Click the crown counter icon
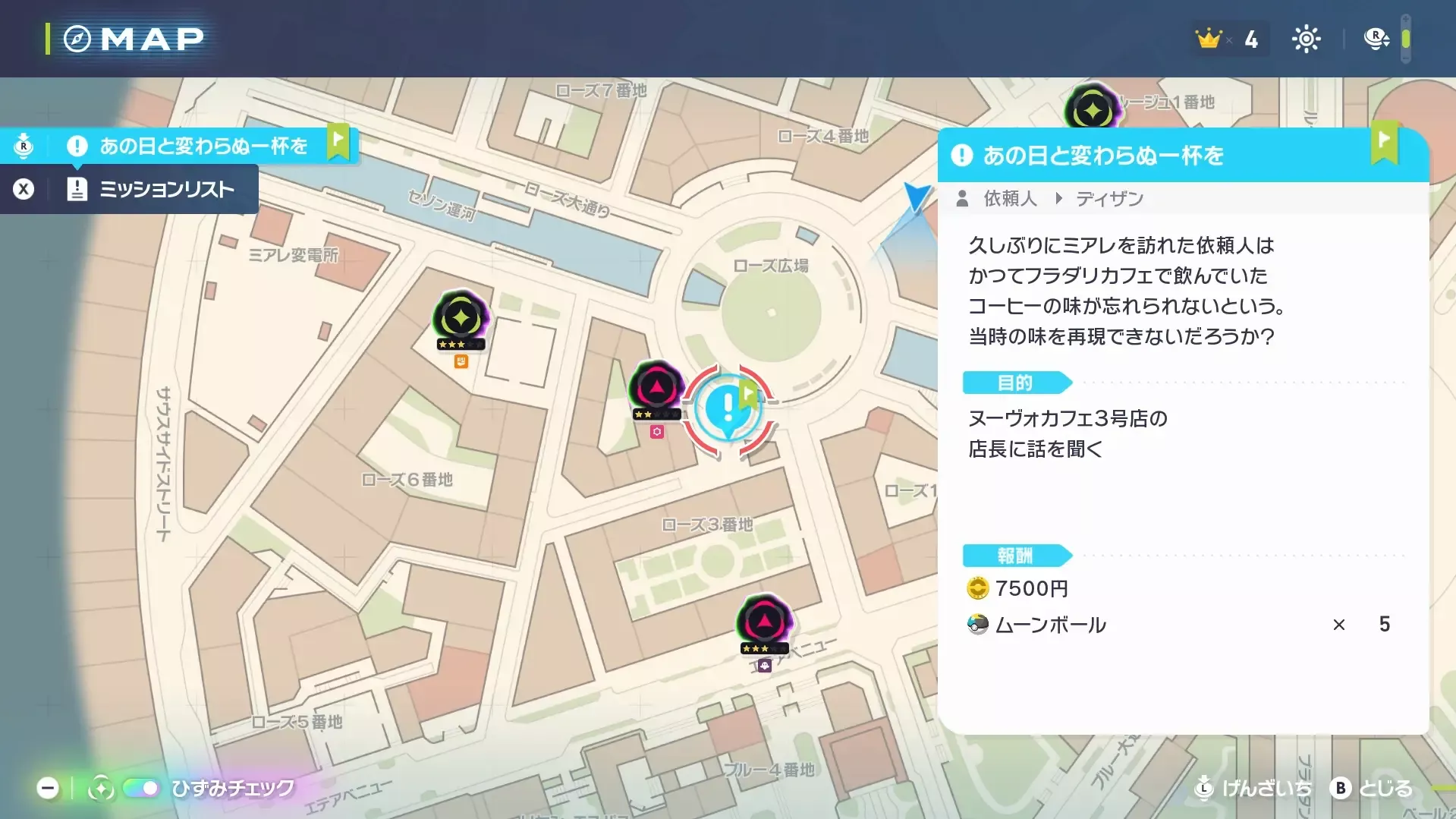The height and width of the screenshot is (819, 1456). coord(1211,38)
